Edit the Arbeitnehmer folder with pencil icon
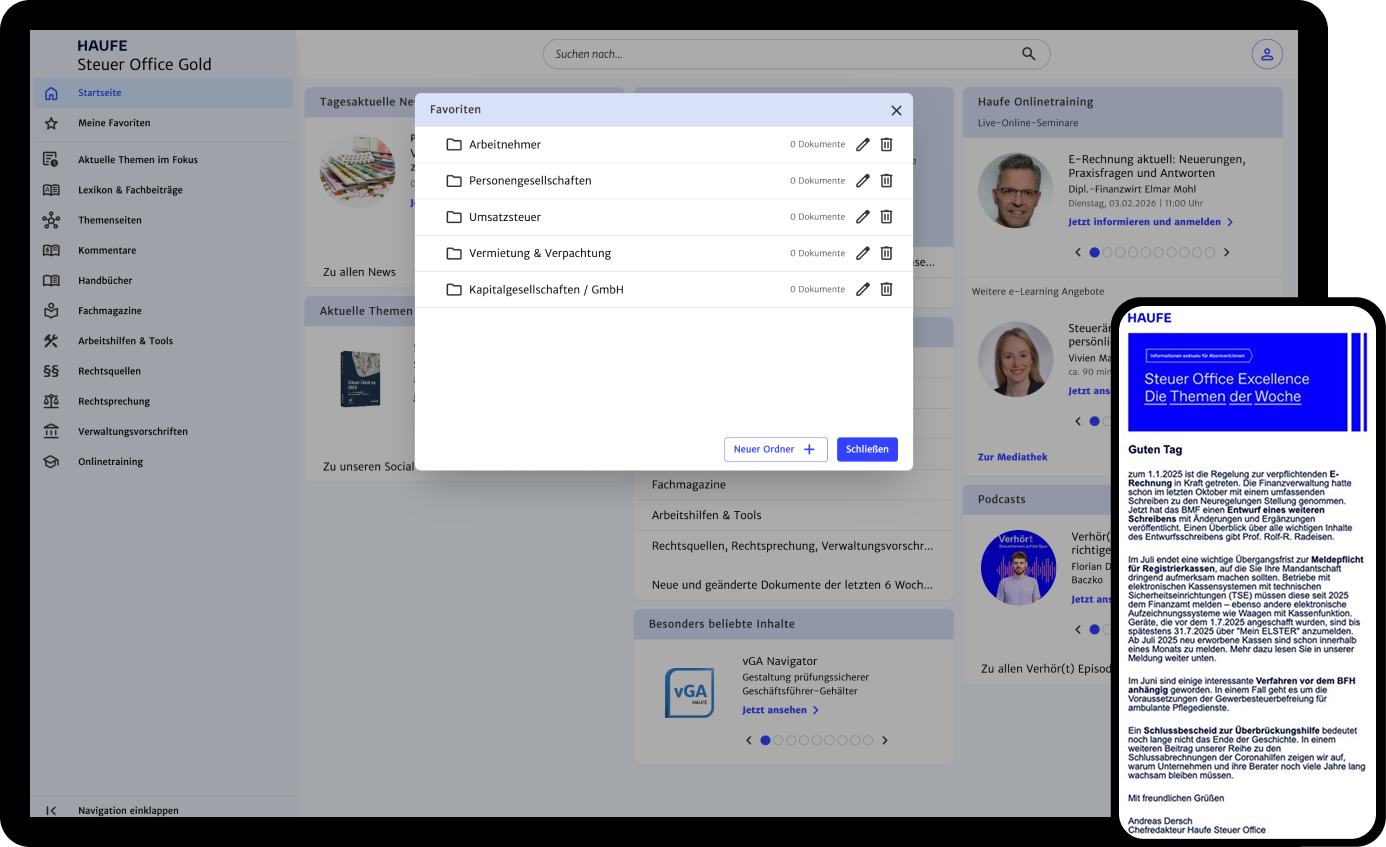The height and width of the screenshot is (847, 1386). click(x=863, y=145)
